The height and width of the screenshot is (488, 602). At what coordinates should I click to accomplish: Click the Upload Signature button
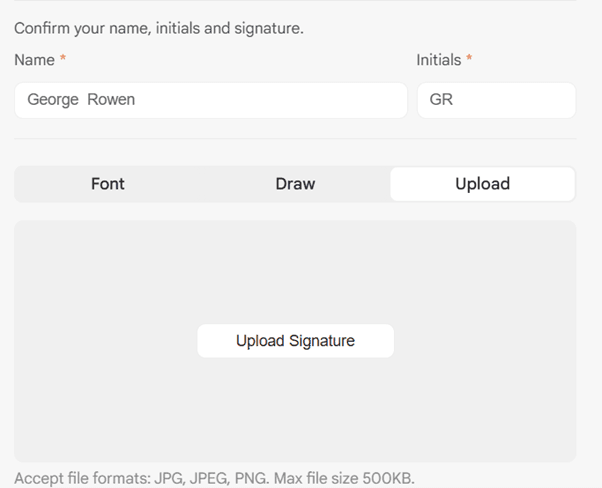(295, 341)
